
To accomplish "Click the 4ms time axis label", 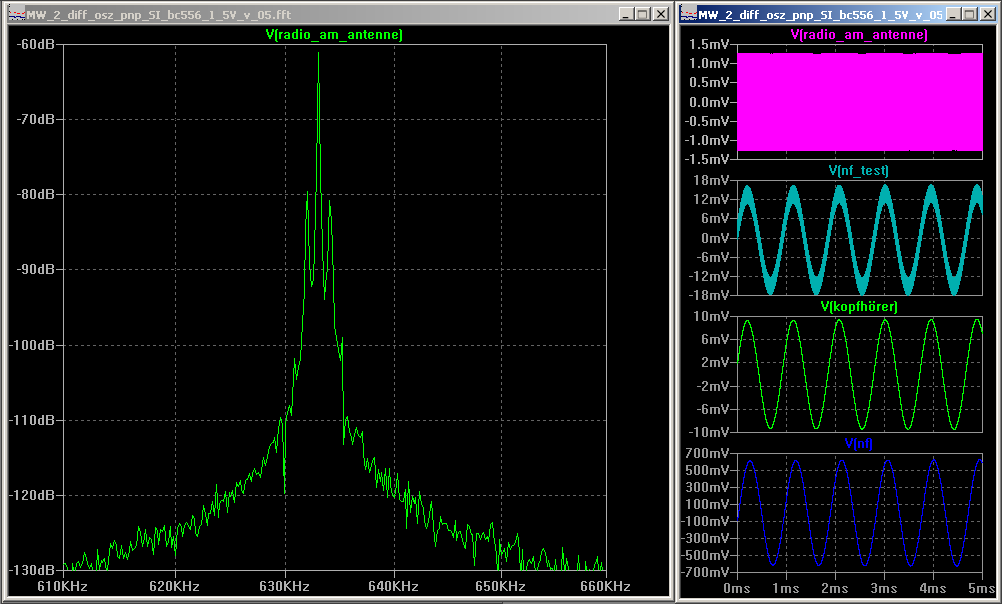I will coord(933,588).
